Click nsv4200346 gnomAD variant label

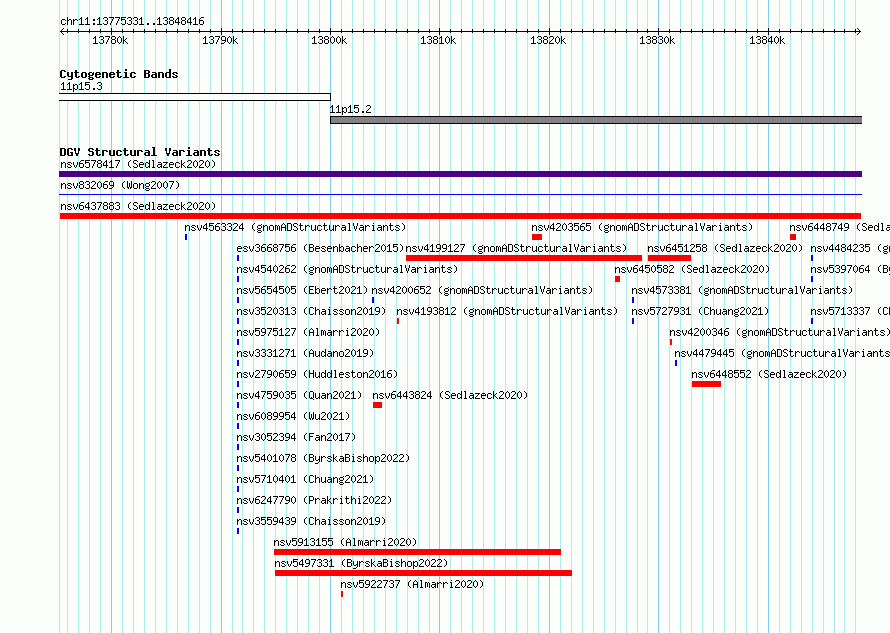(779, 332)
